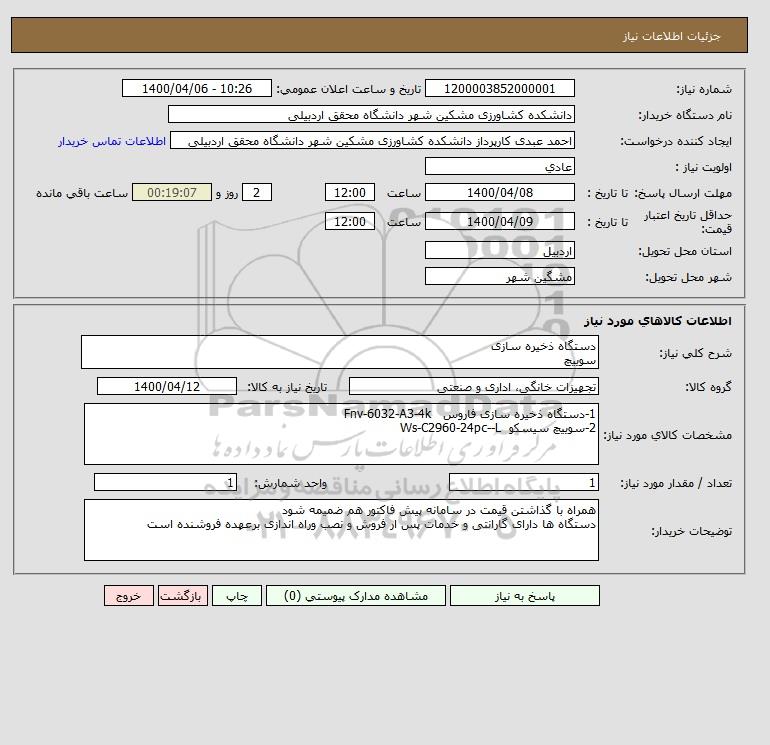Click the goods specifications text area
This screenshot has width=770, height=745.
[x=341, y=434]
